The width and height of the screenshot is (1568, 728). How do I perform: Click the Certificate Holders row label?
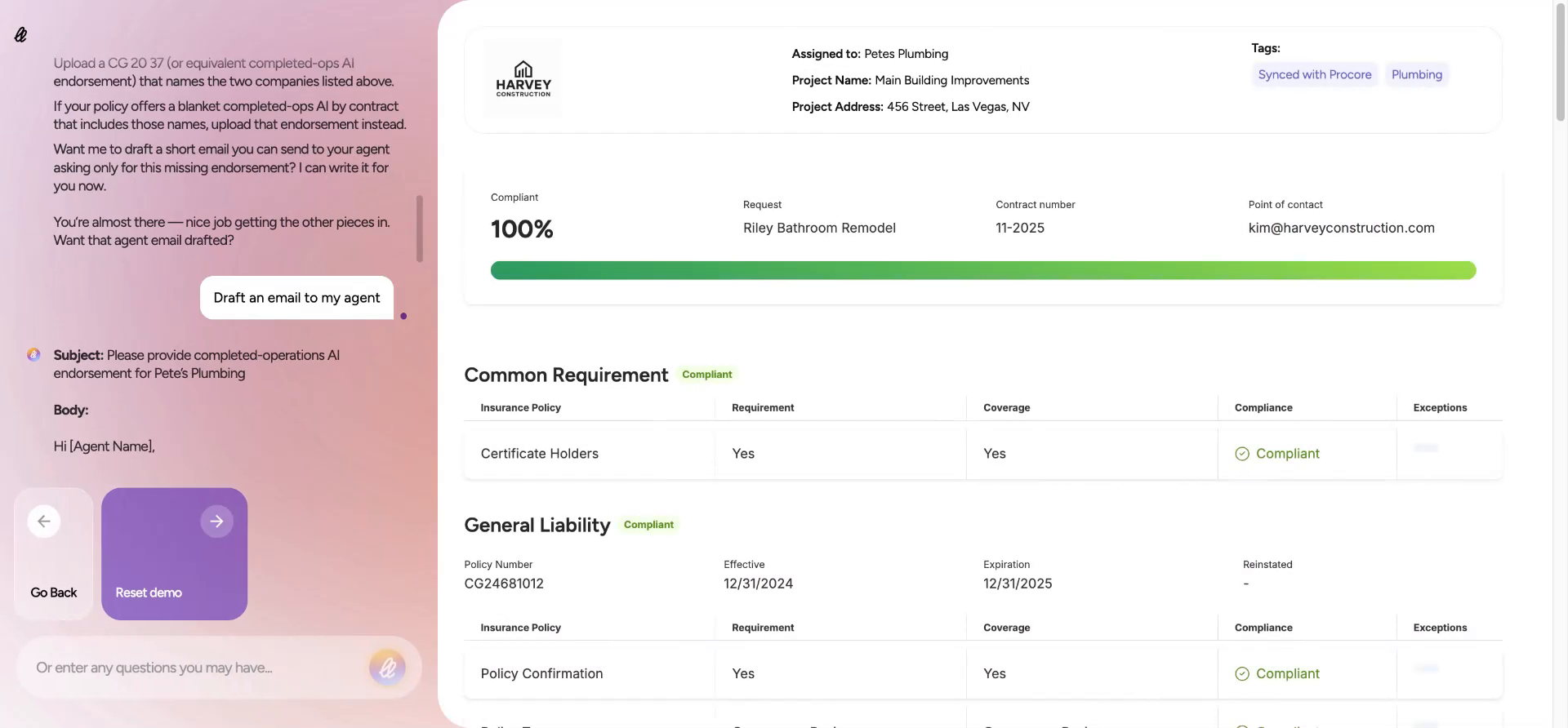pos(540,454)
